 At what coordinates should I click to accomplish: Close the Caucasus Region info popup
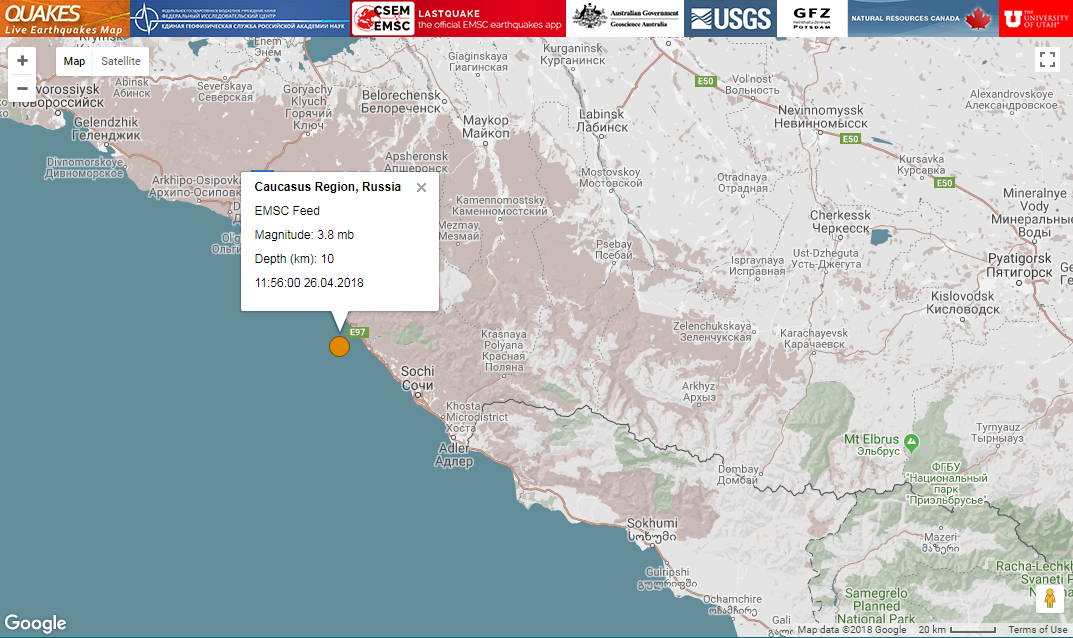421,187
